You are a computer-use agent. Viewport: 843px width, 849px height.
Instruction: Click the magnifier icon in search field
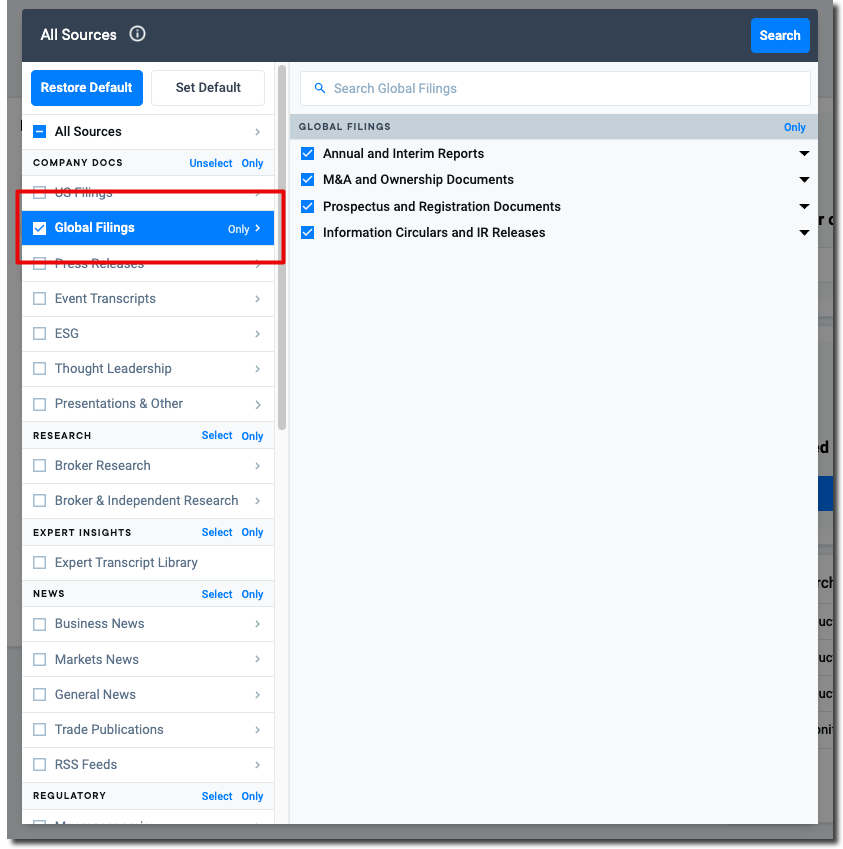pos(320,88)
